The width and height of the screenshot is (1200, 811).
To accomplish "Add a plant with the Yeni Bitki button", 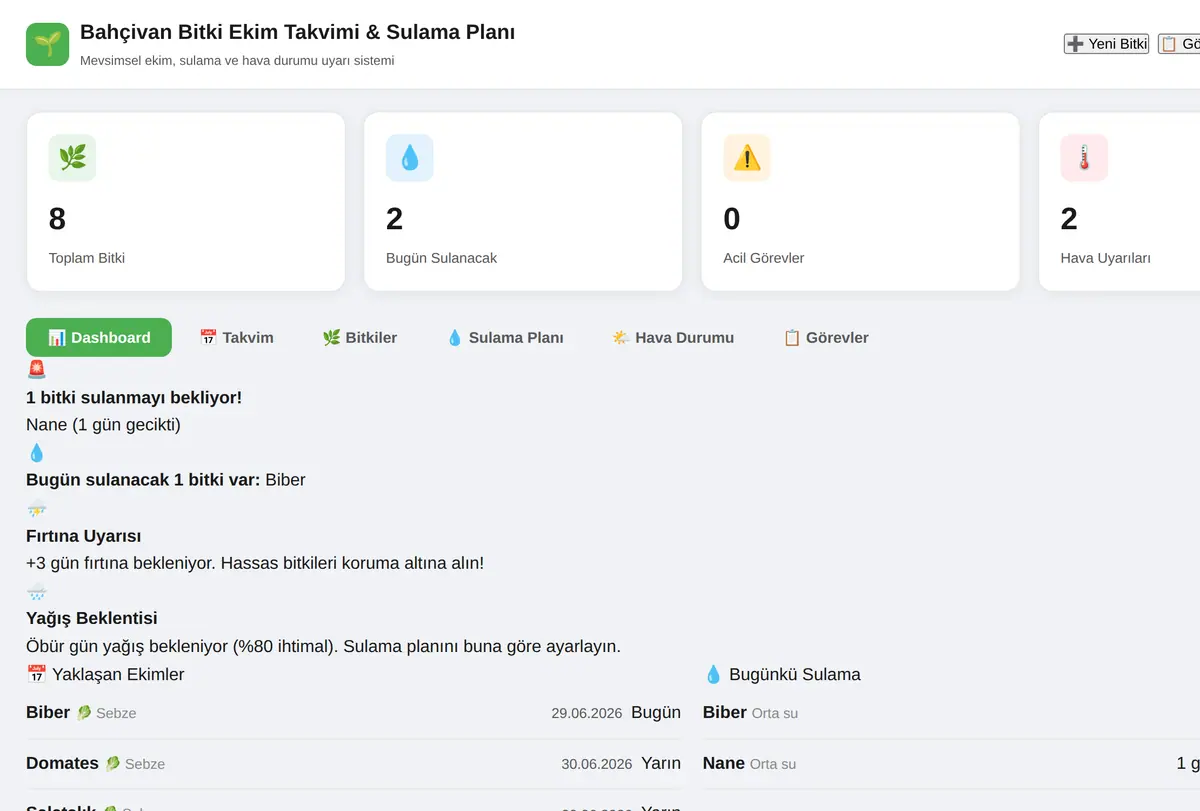I will [1106, 44].
